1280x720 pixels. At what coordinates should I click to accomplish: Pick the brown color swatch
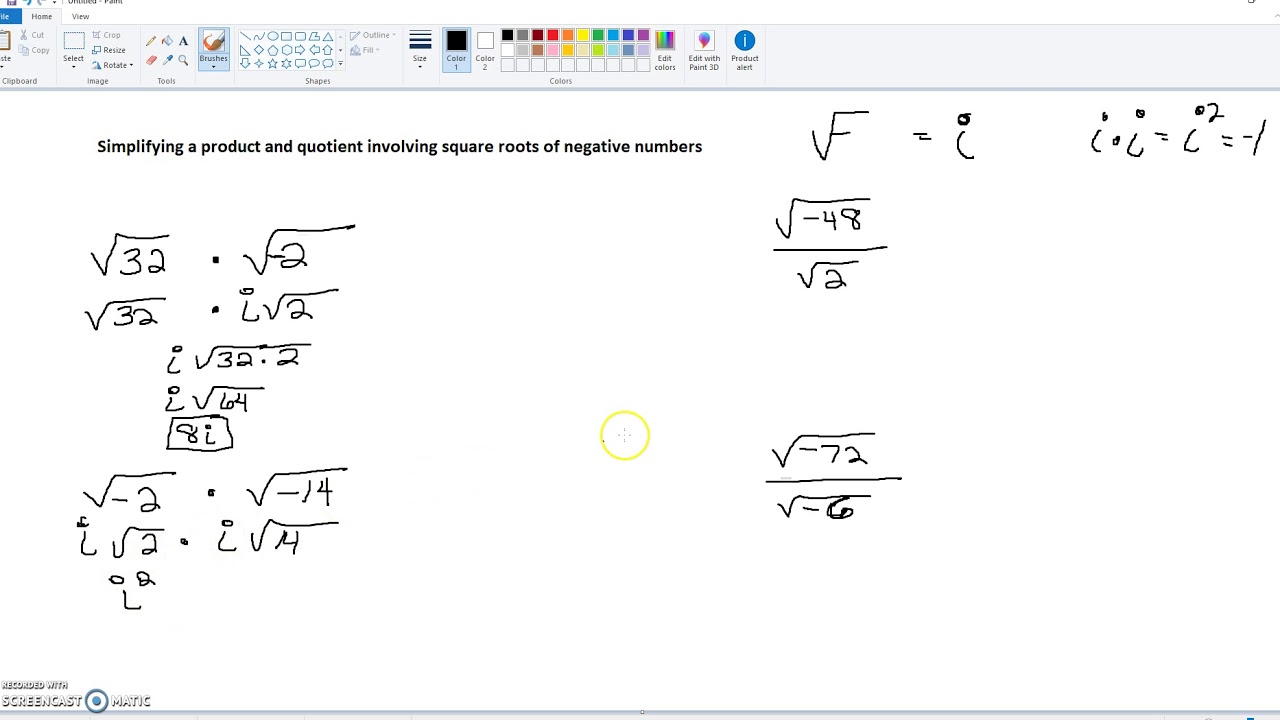coord(538,50)
